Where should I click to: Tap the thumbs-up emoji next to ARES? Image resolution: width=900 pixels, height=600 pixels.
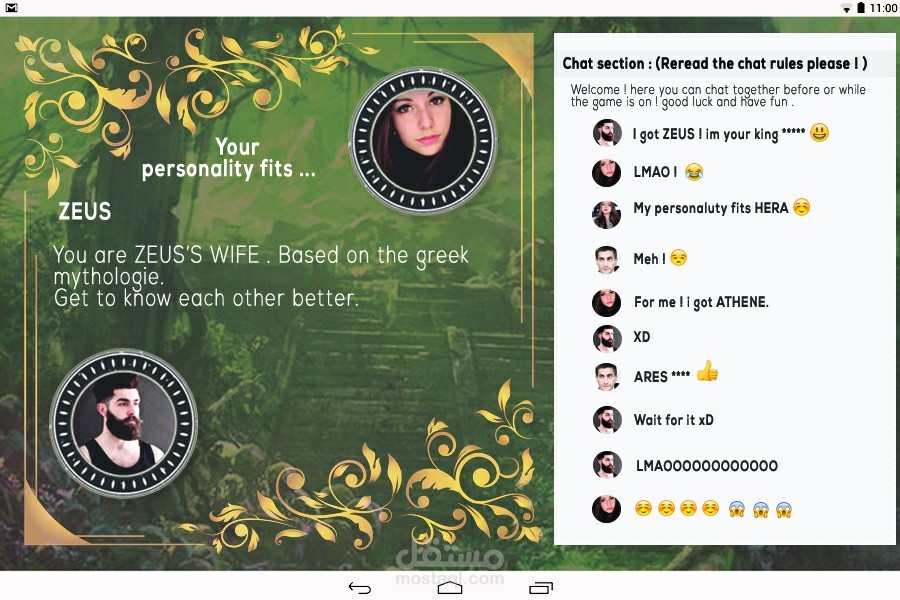pyautogui.click(x=707, y=371)
